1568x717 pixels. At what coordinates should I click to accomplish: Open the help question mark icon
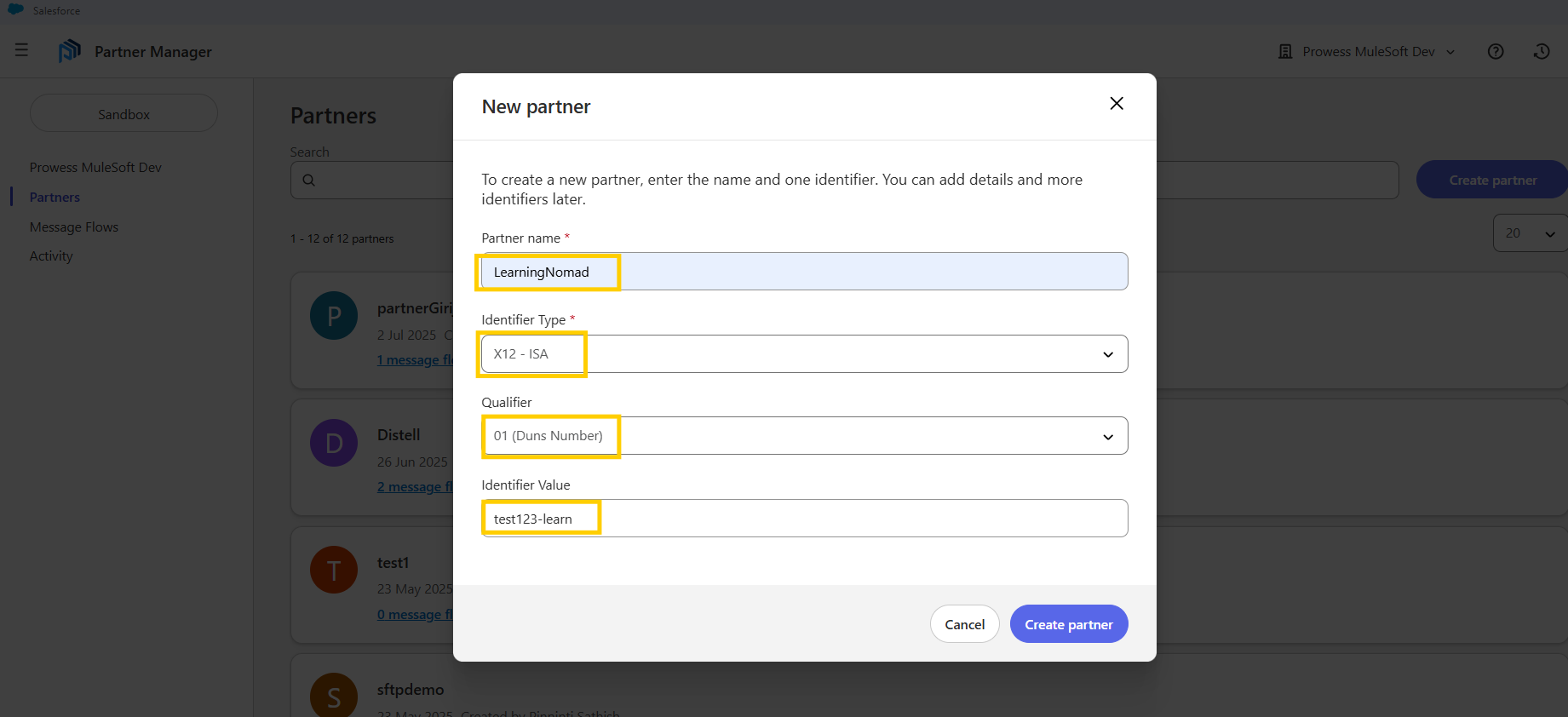click(1495, 52)
